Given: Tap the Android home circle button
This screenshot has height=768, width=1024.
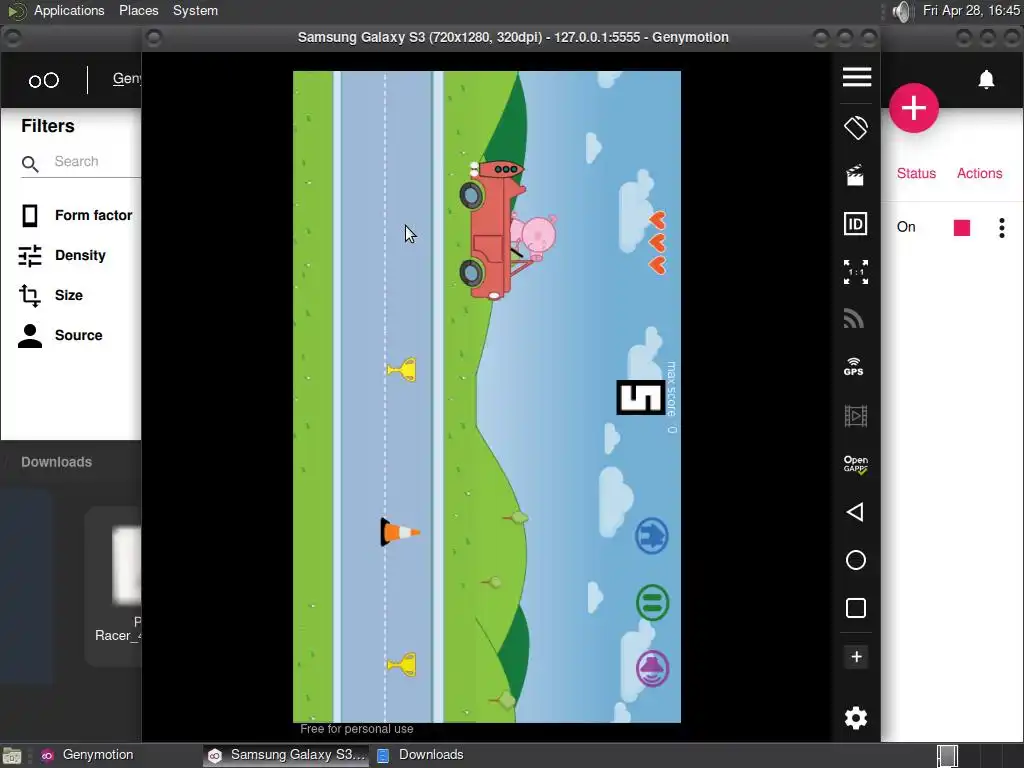Looking at the screenshot, I should click(x=856, y=560).
